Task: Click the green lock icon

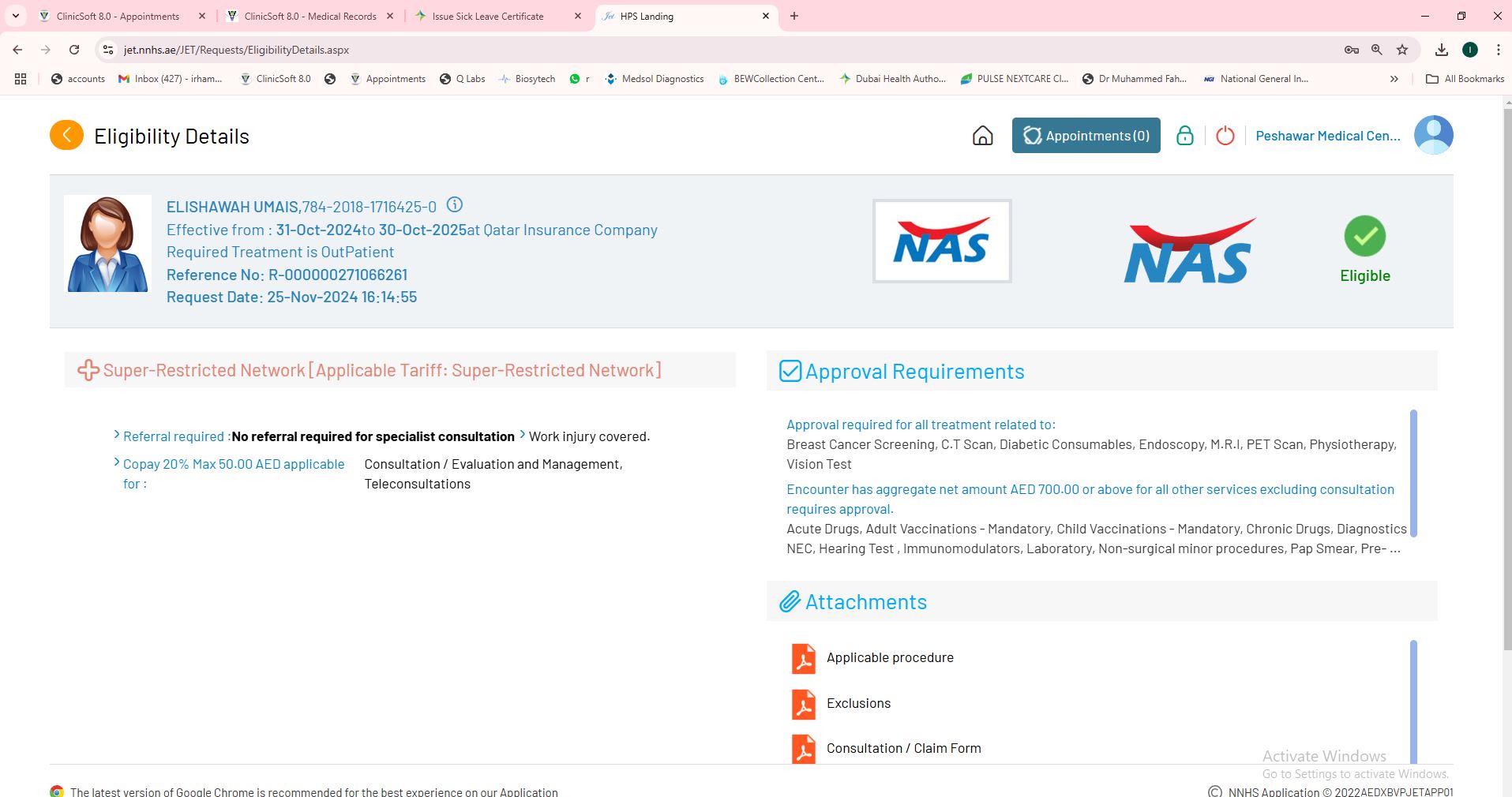Action: point(1184,136)
